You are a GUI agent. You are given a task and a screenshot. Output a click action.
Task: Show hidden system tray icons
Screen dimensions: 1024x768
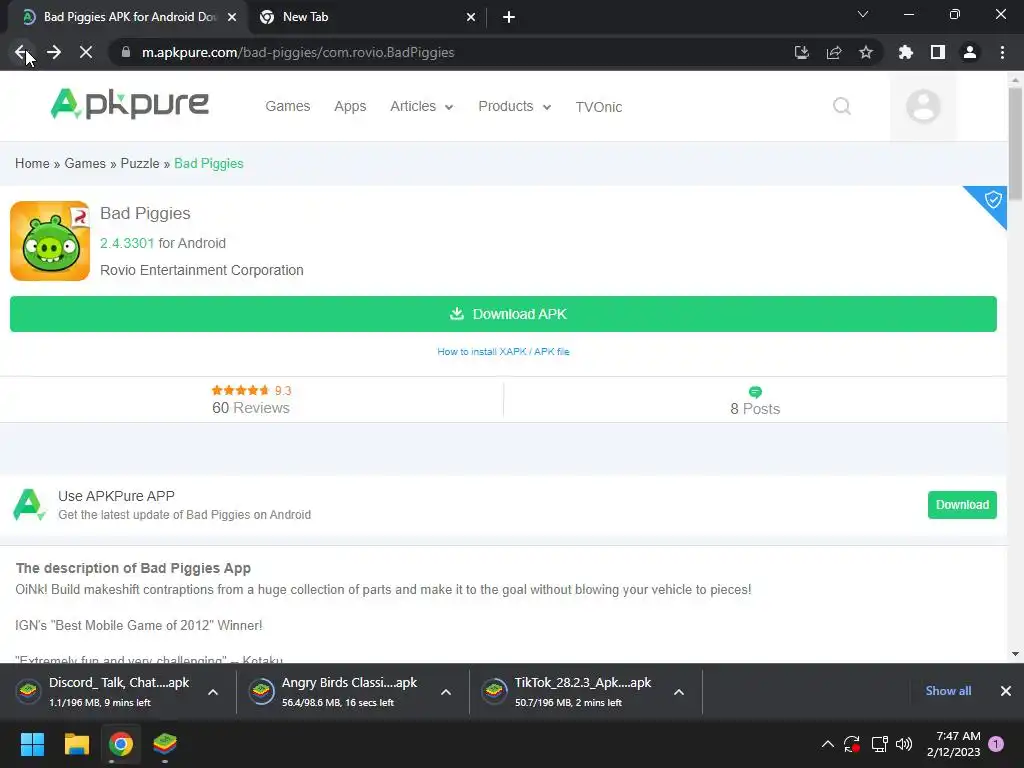(x=827, y=744)
